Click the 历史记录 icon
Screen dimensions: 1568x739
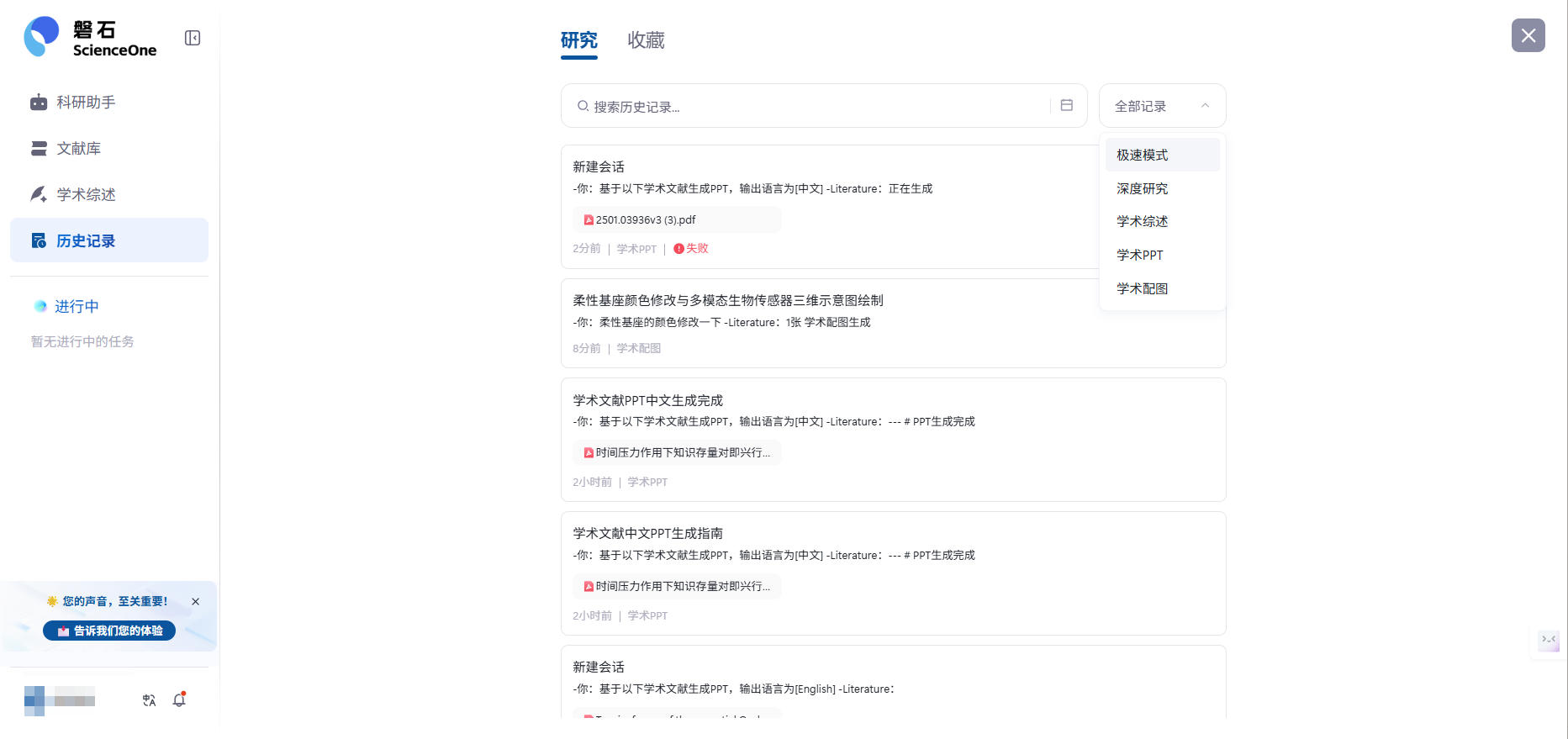pyautogui.click(x=39, y=240)
